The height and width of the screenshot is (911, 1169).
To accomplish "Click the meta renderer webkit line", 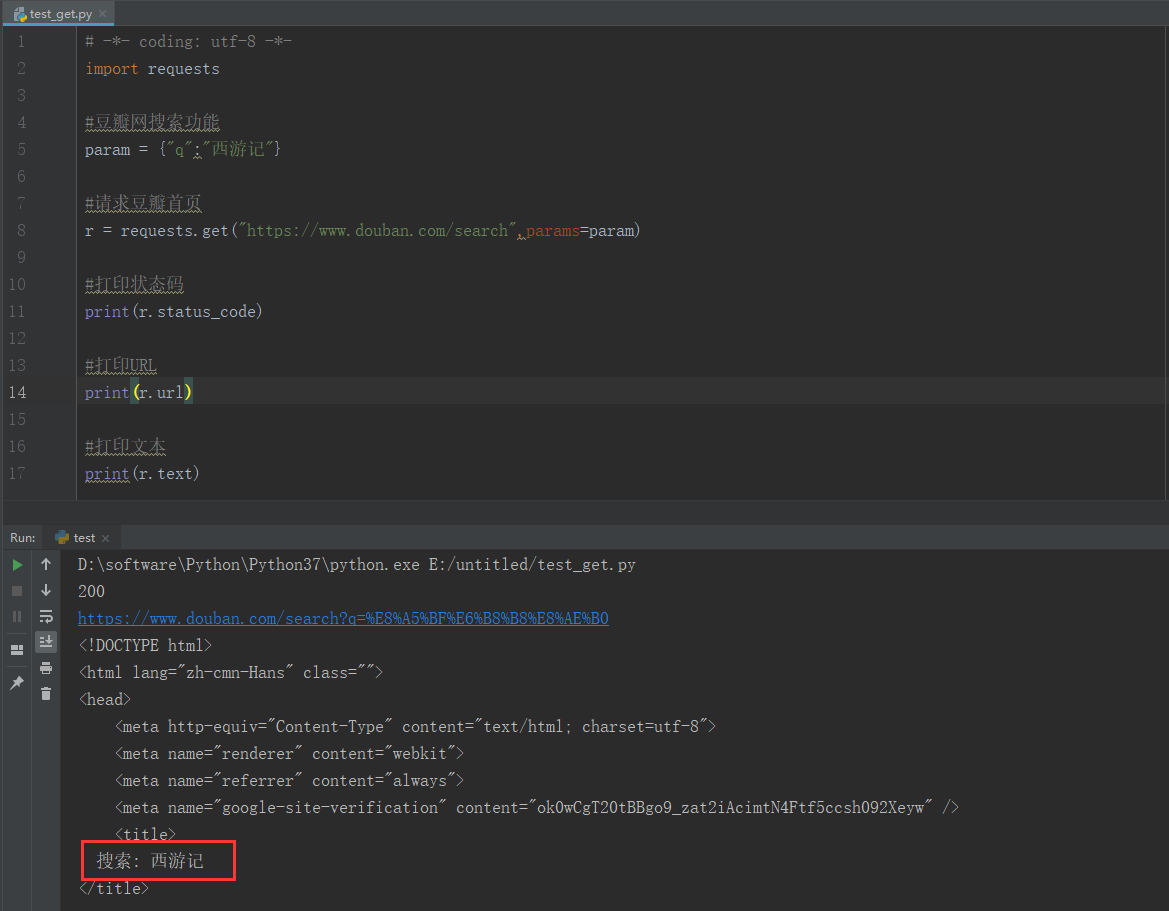I will 289,754.
